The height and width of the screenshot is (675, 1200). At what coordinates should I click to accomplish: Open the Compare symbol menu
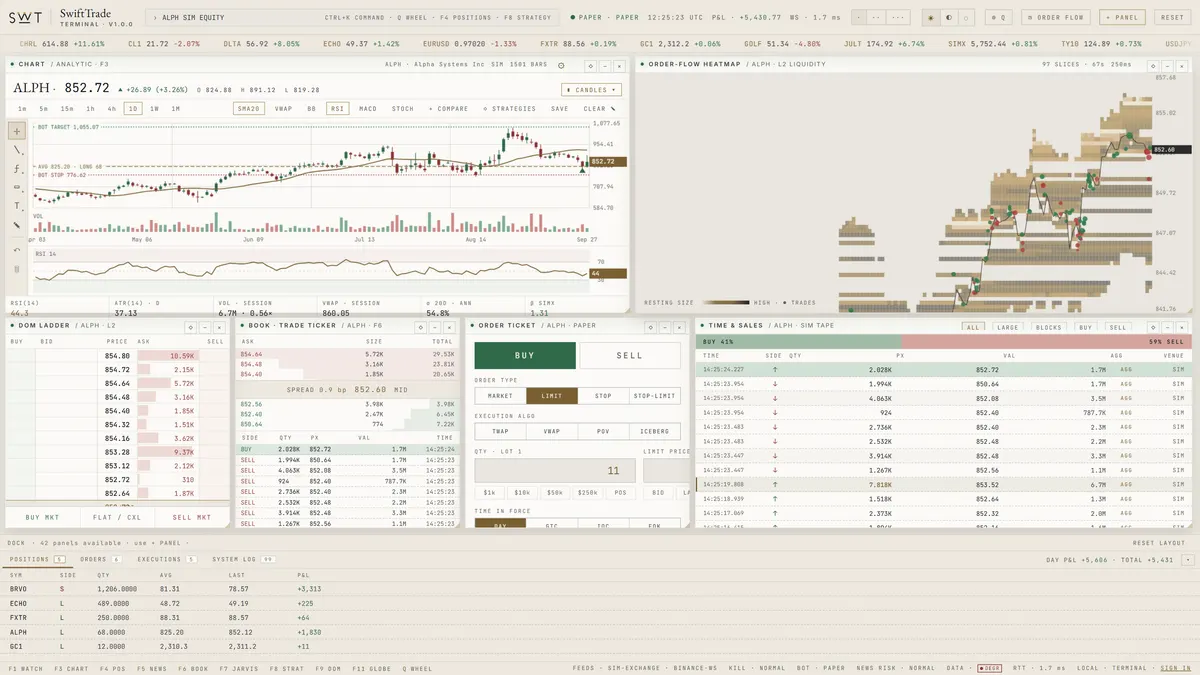pos(448,108)
